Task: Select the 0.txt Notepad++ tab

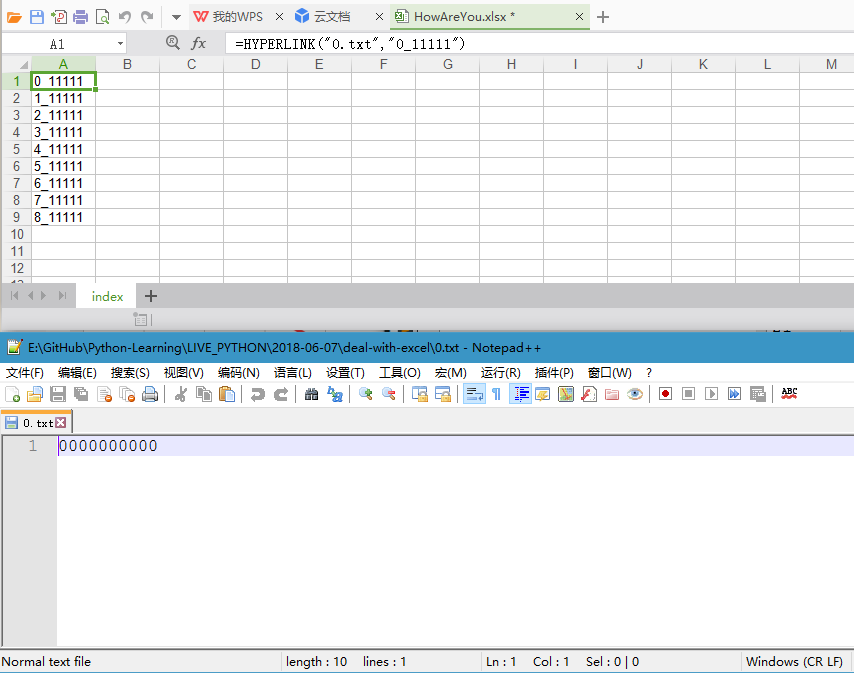Action: coord(36,423)
